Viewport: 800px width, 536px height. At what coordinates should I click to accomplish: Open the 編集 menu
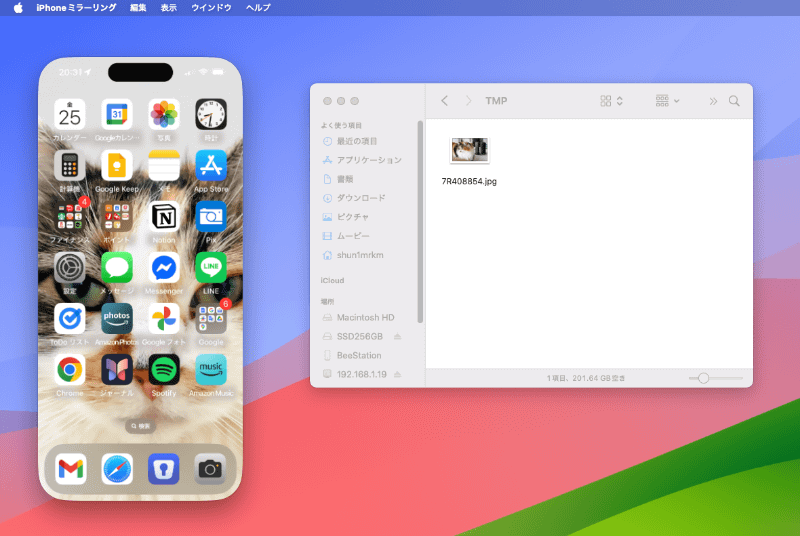(x=138, y=8)
